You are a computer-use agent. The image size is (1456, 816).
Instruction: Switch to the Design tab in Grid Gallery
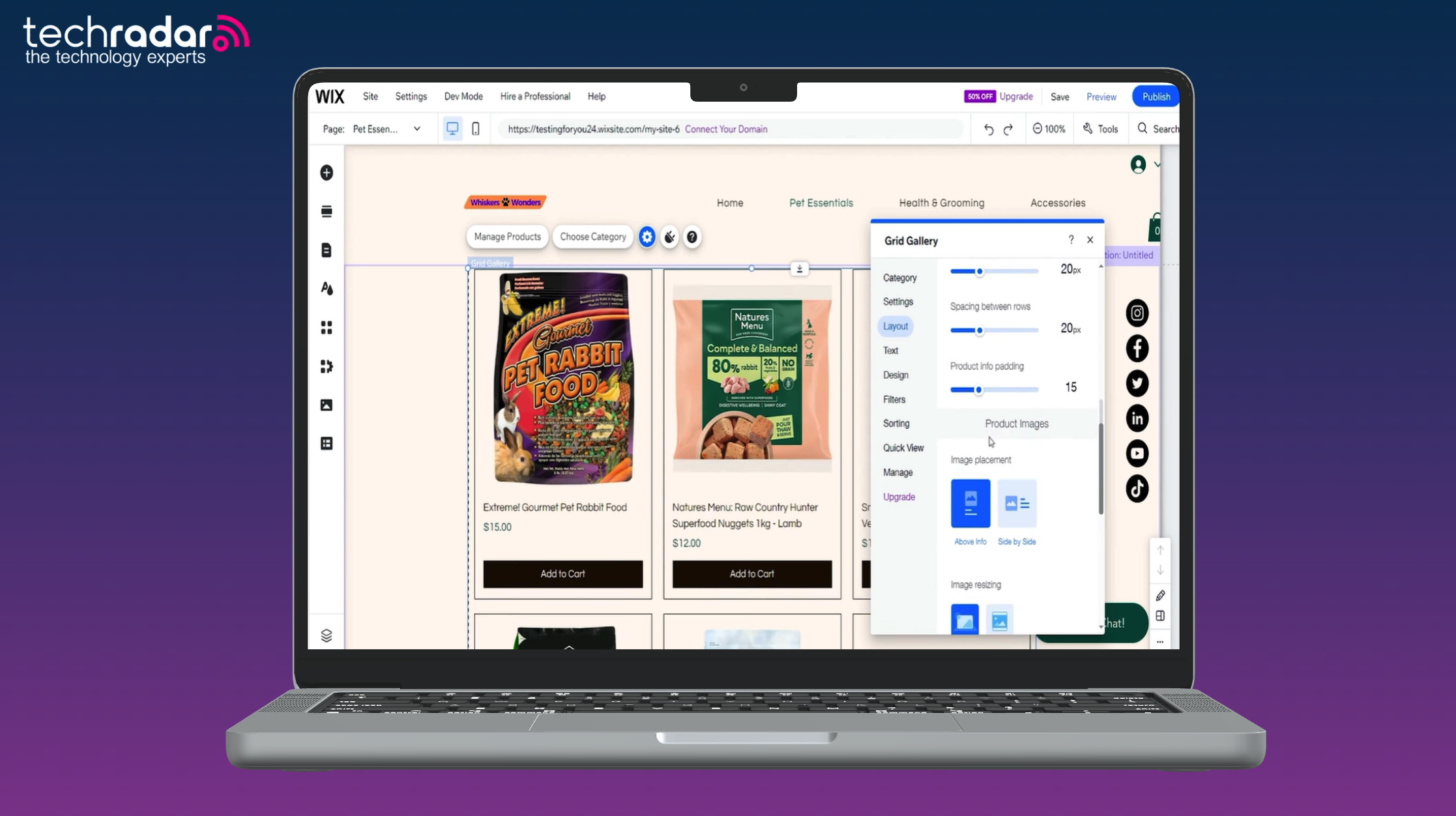click(894, 375)
